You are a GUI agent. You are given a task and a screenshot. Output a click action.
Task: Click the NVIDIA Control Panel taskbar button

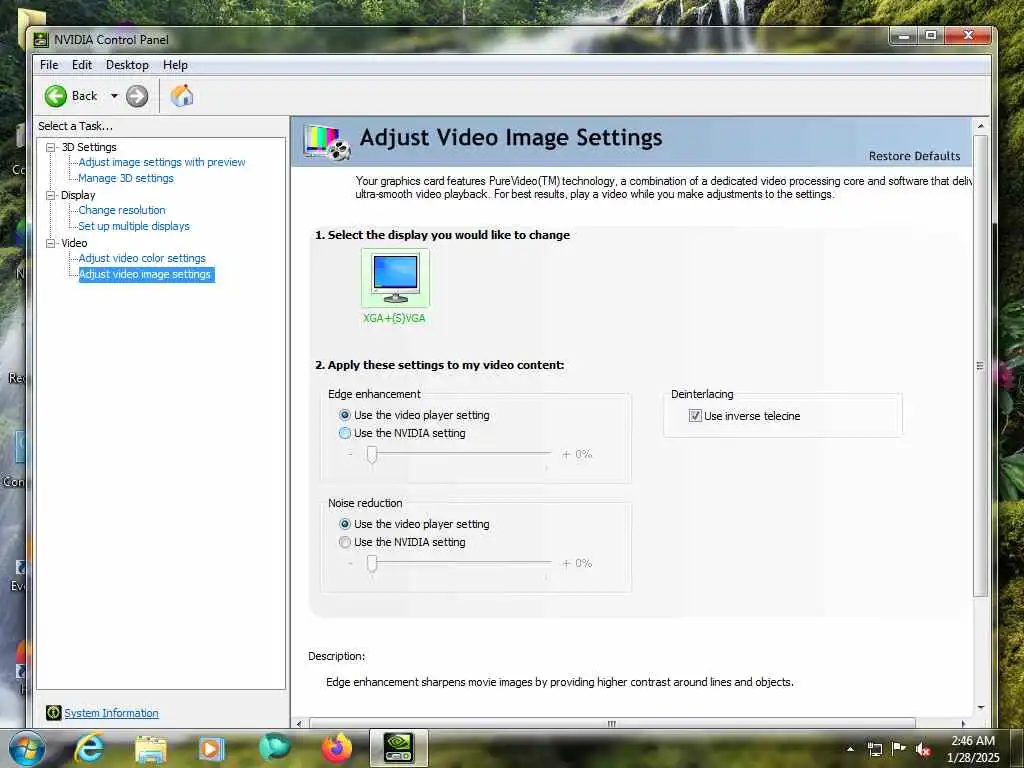tap(398, 748)
